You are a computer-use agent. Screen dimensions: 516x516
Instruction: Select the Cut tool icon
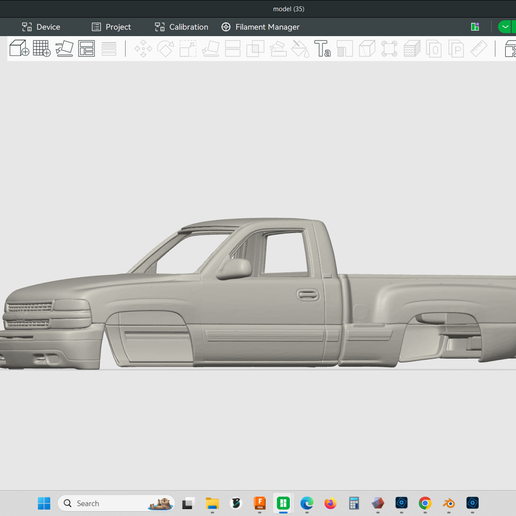(x=233, y=49)
